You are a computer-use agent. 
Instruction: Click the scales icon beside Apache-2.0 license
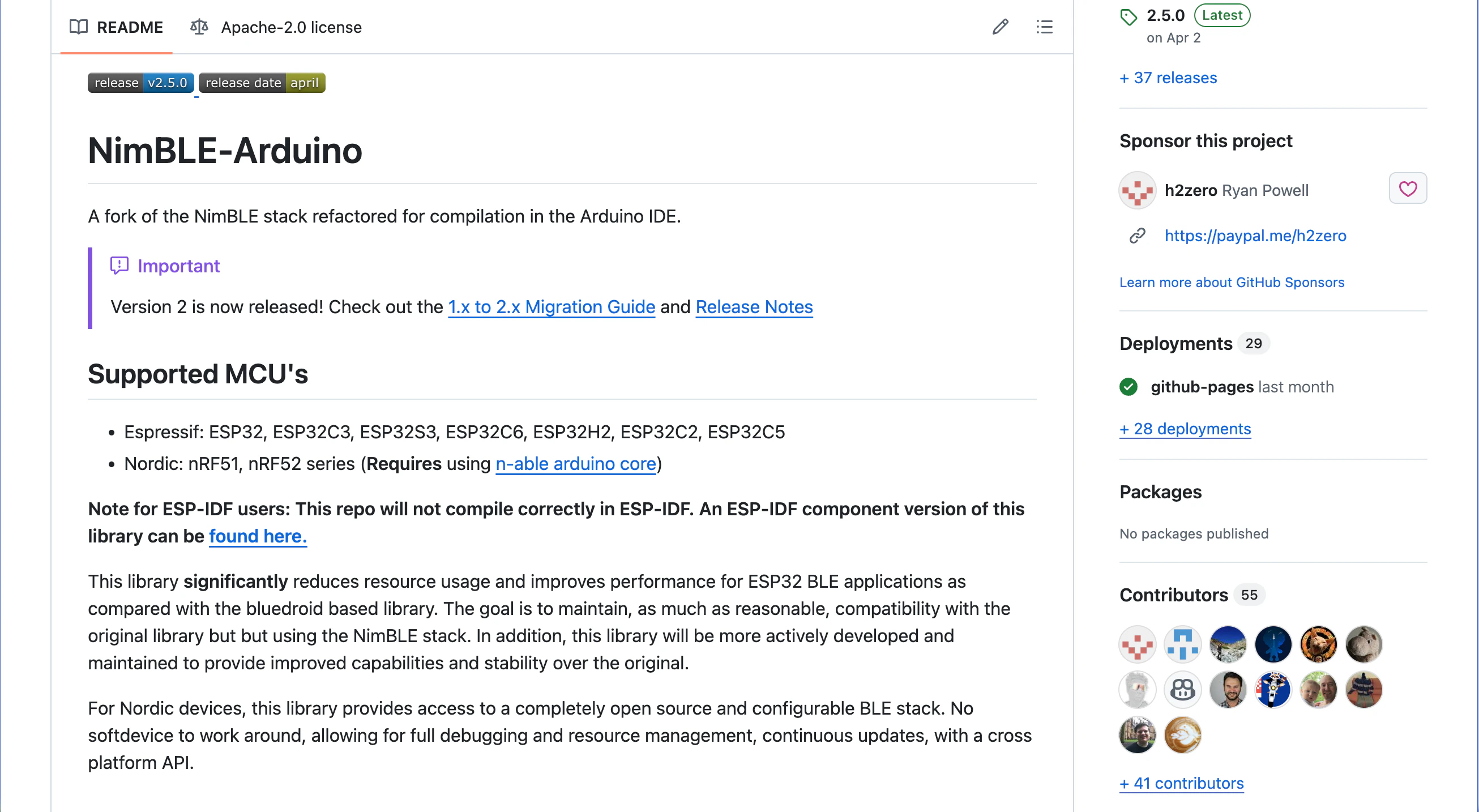pos(199,27)
